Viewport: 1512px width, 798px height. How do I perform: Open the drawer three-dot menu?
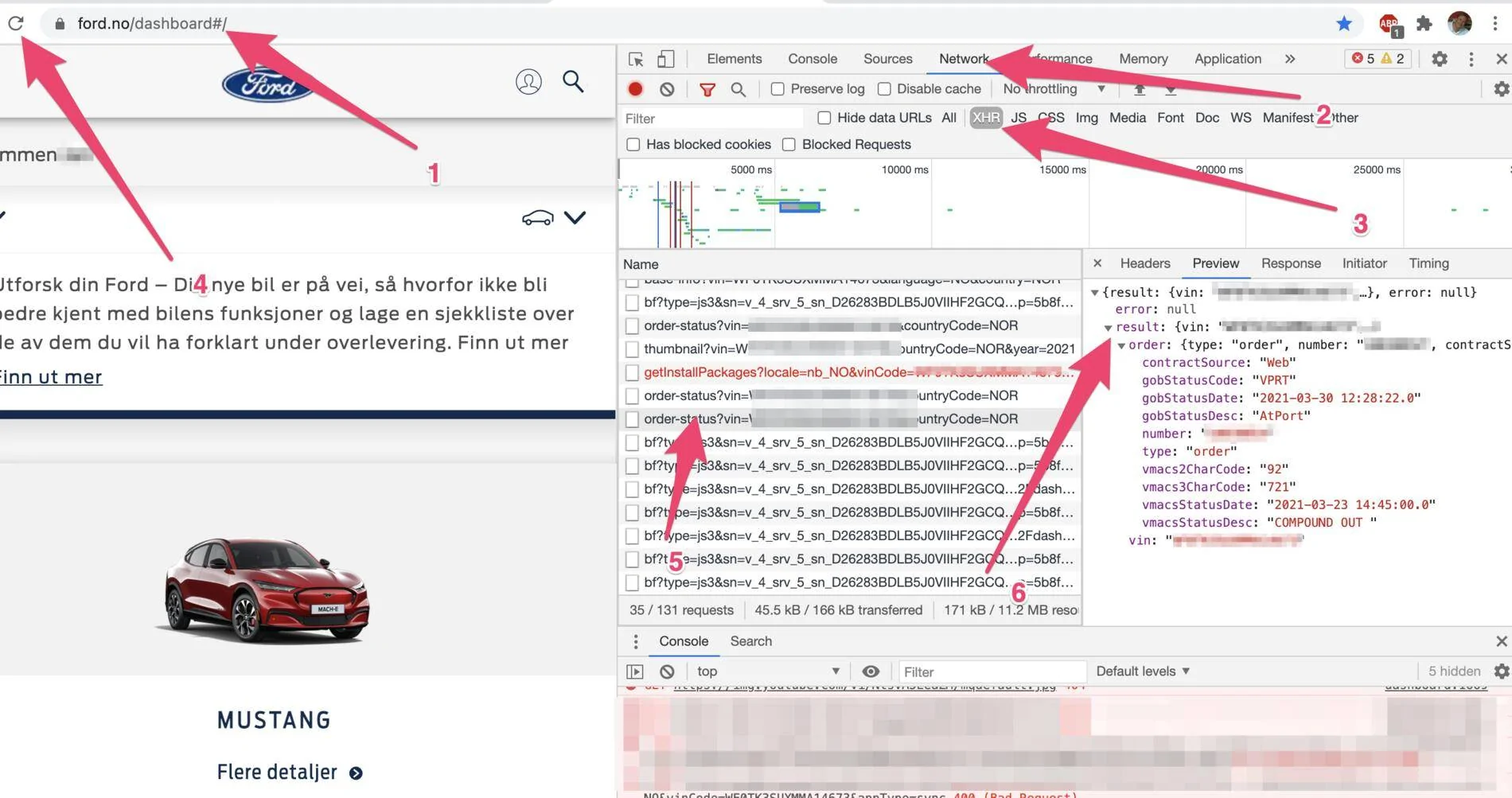pos(635,641)
